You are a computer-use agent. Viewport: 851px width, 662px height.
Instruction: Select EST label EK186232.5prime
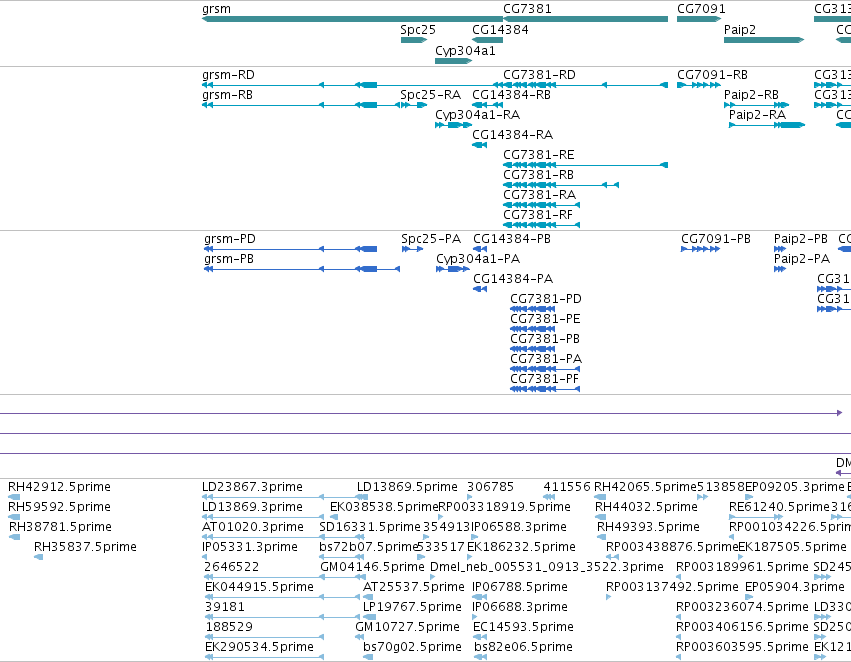(x=521, y=547)
